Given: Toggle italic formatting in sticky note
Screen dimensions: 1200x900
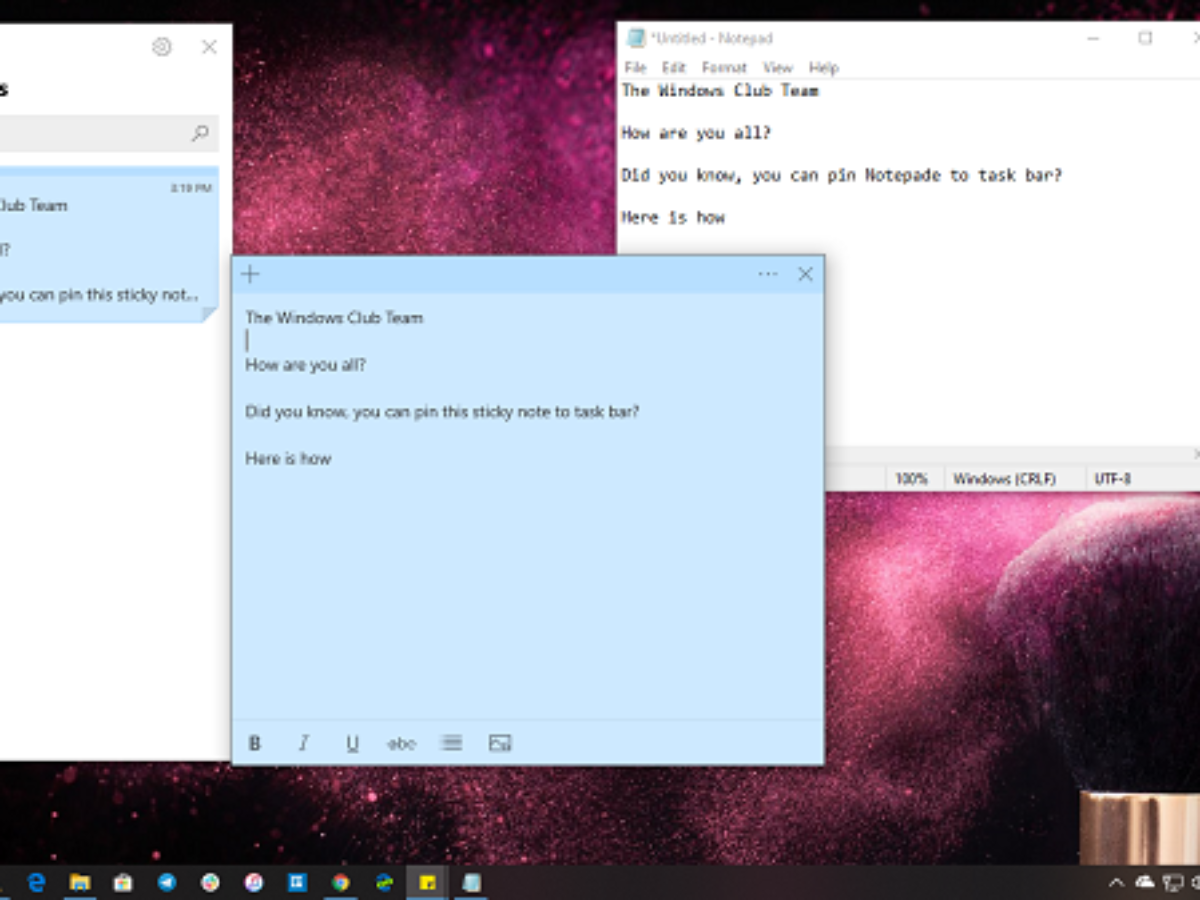Looking at the screenshot, I should click(304, 743).
